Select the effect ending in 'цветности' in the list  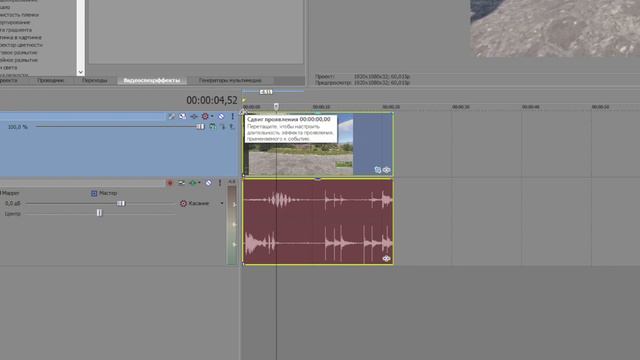[21, 45]
